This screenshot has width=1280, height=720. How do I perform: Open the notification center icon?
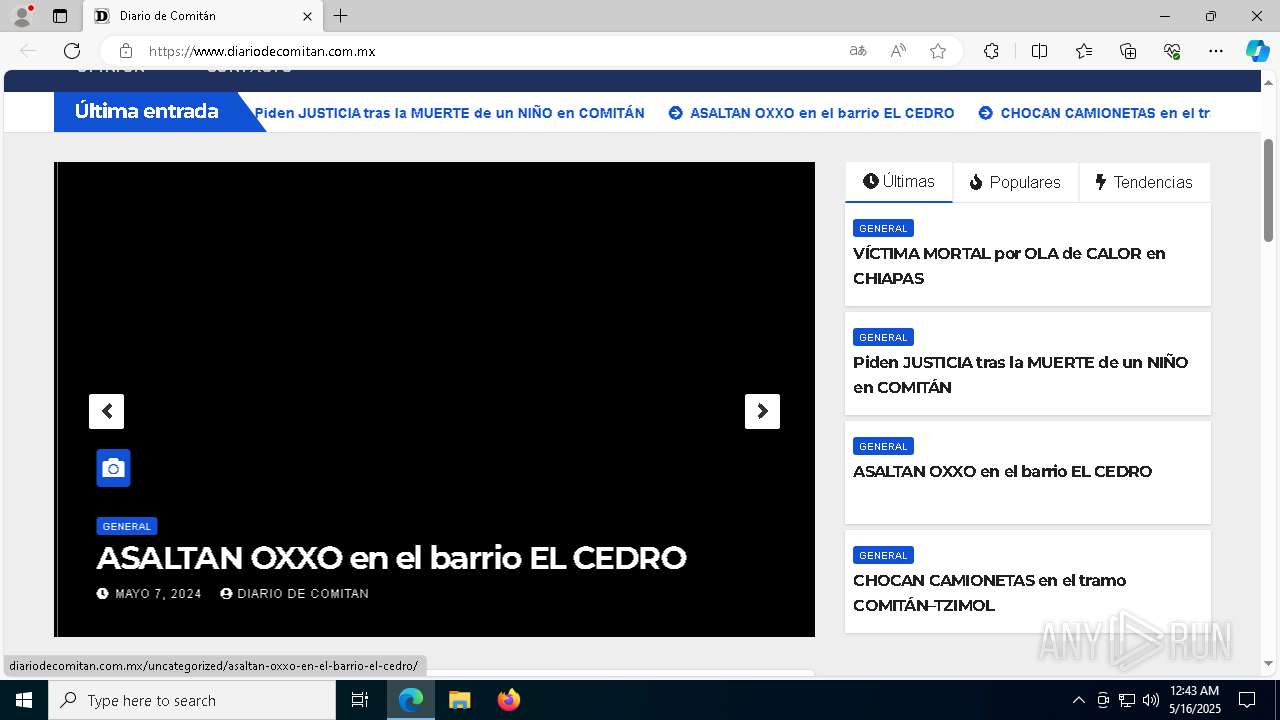1247,700
